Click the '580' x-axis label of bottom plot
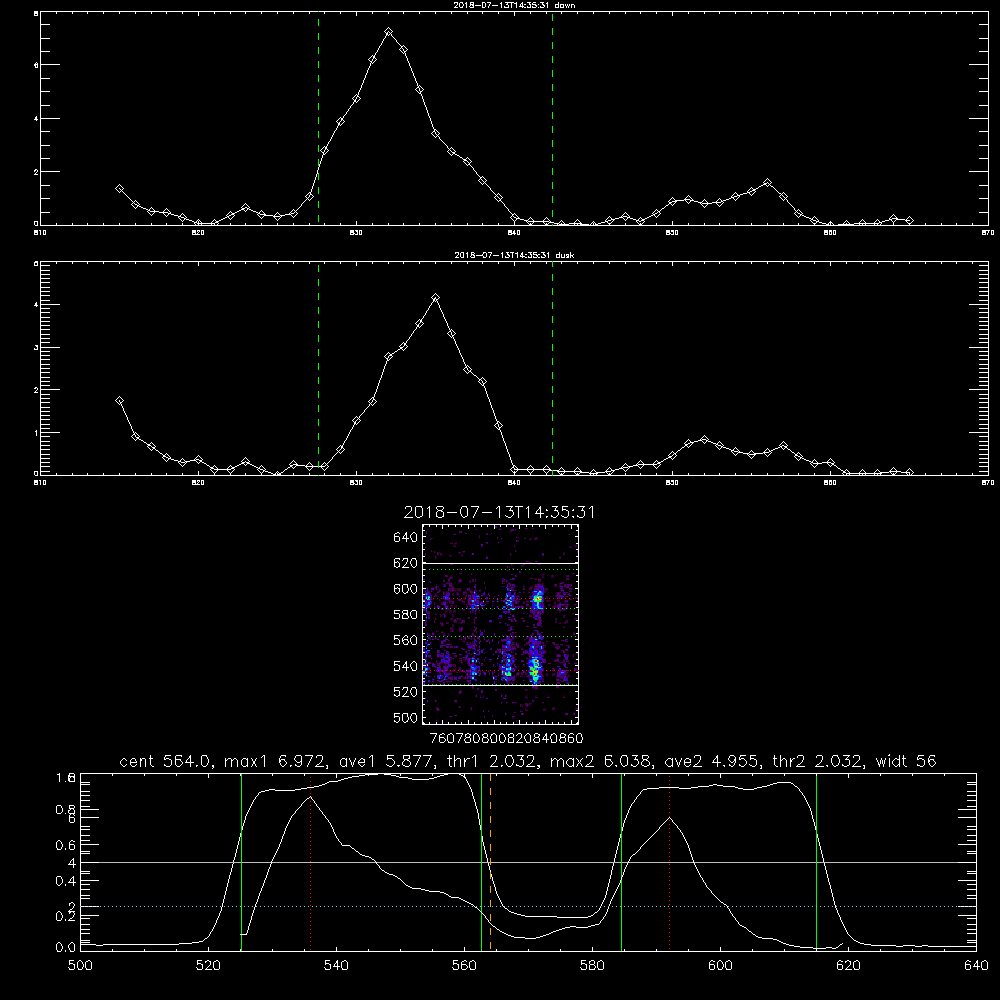 (592, 966)
